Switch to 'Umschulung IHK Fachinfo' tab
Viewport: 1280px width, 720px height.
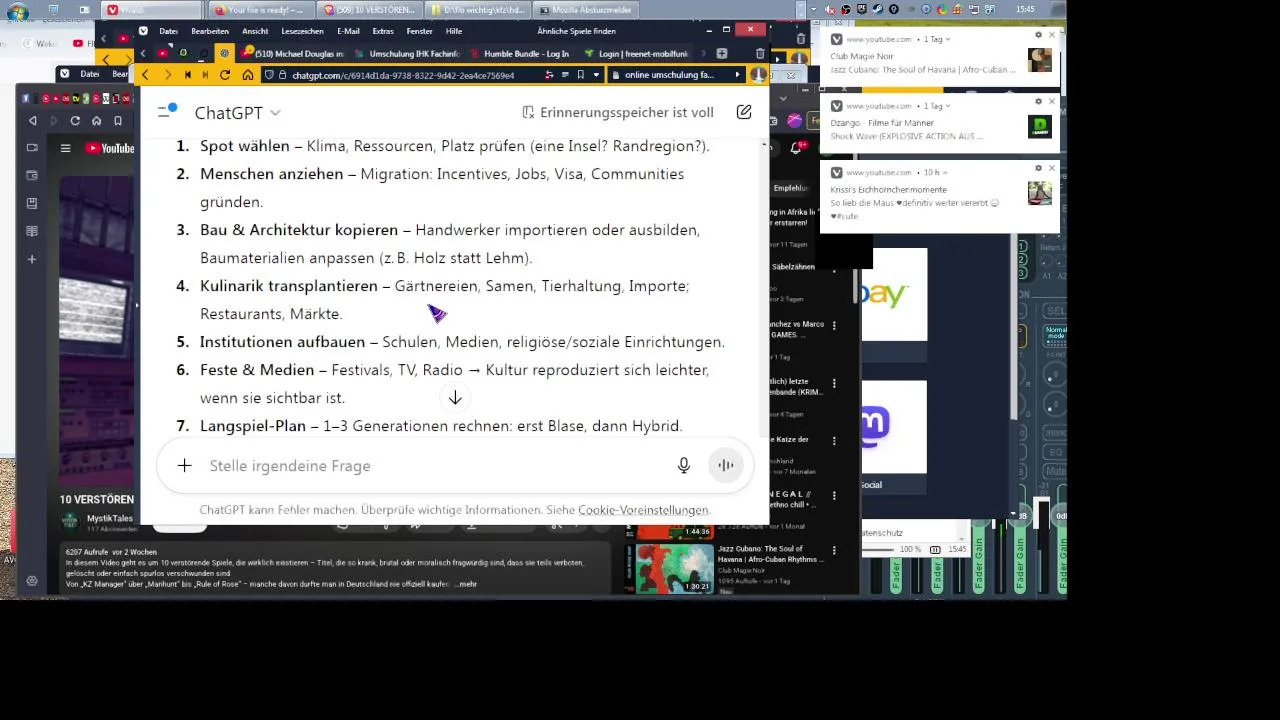coord(407,54)
